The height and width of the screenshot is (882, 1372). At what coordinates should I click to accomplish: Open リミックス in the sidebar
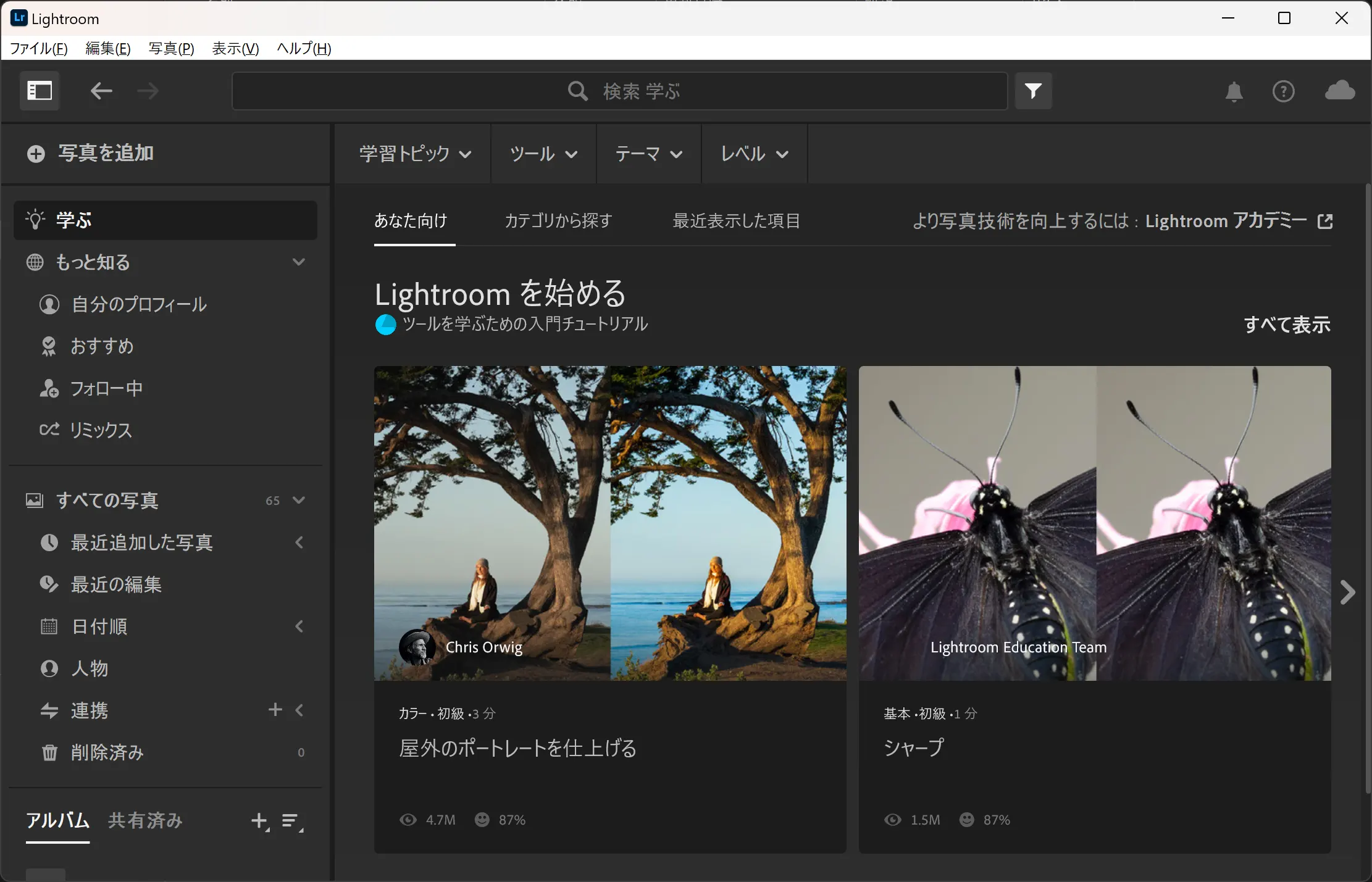[x=85, y=430]
